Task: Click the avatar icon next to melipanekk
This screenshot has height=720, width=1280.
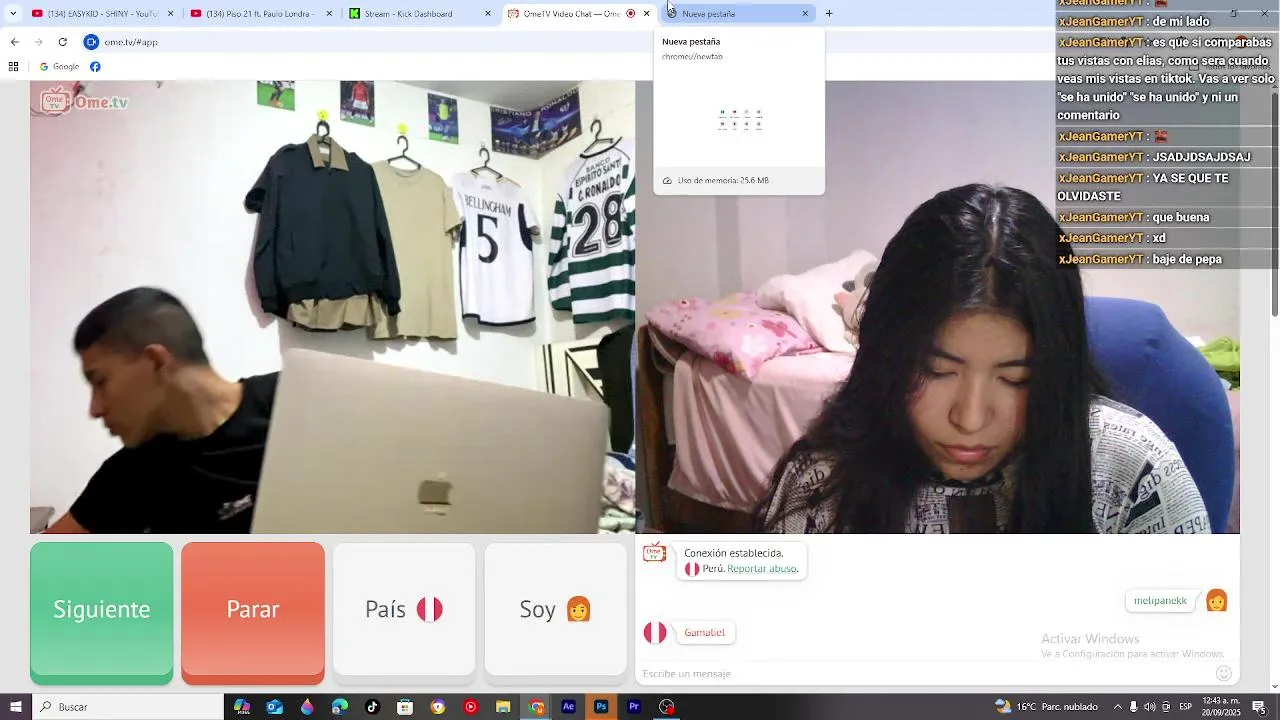Action: pos(1216,600)
